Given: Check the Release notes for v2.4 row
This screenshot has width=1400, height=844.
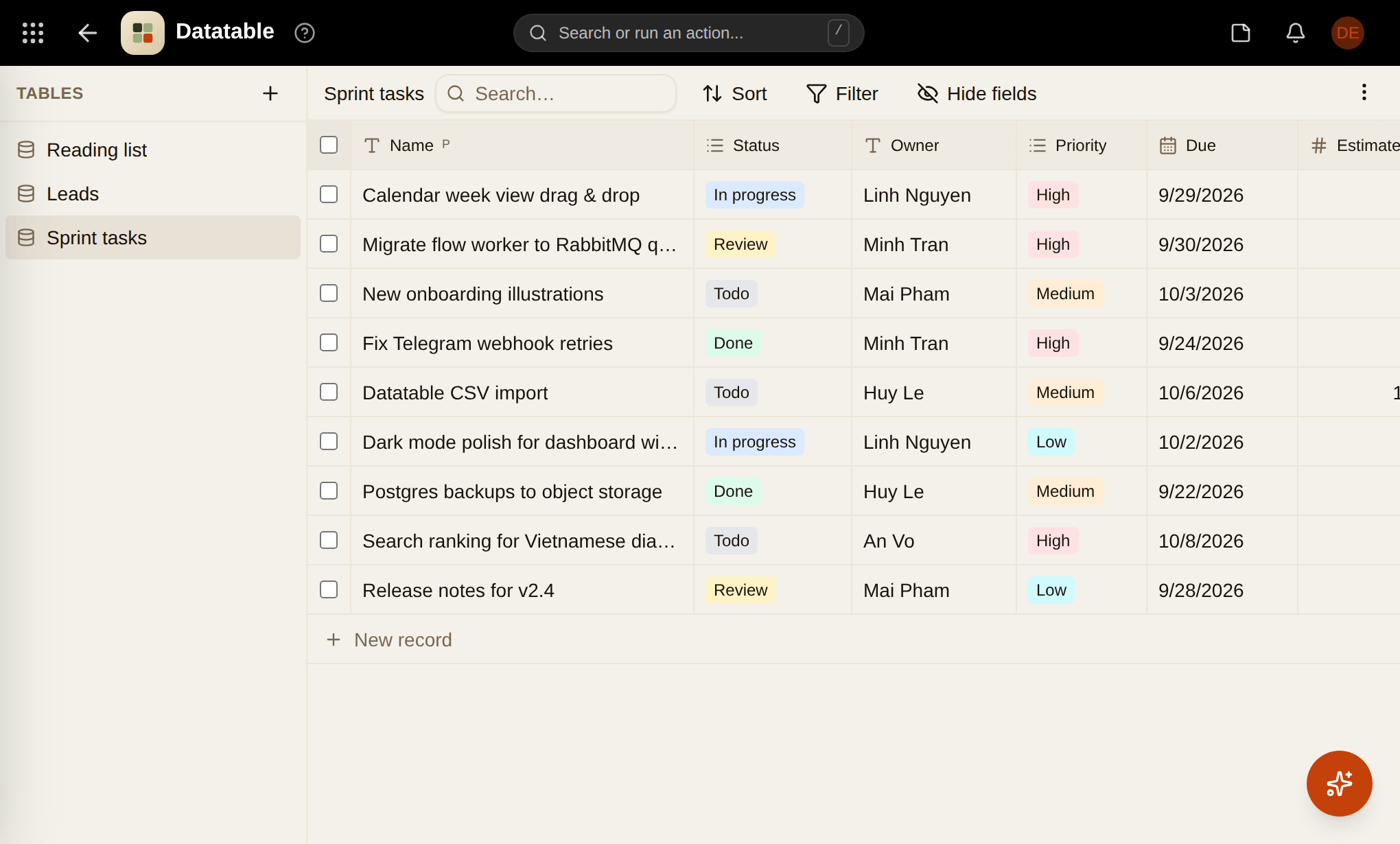Looking at the screenshot, I should pos(329,589).
